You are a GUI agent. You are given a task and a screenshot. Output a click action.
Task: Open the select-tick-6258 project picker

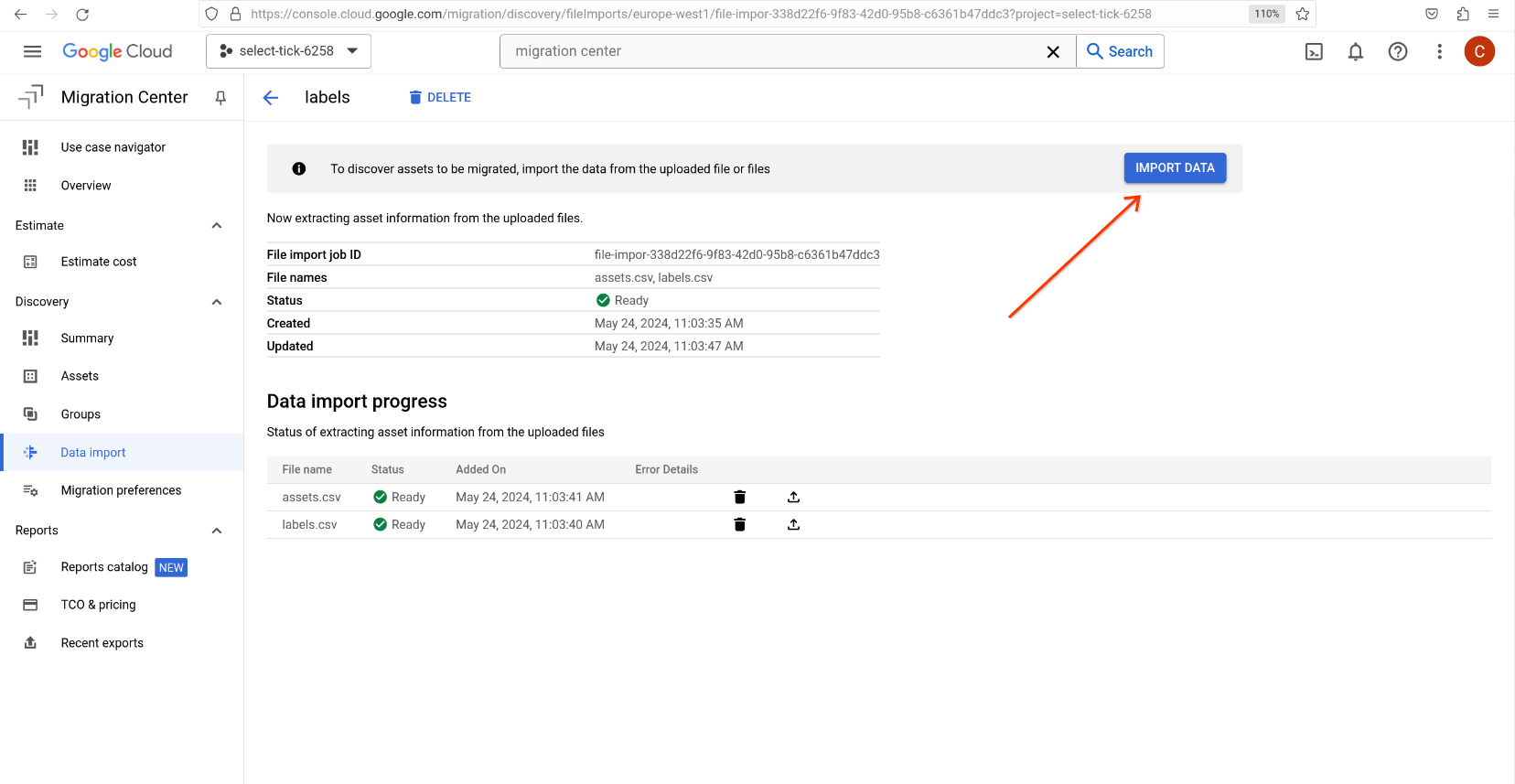click(x=289, y=51)
